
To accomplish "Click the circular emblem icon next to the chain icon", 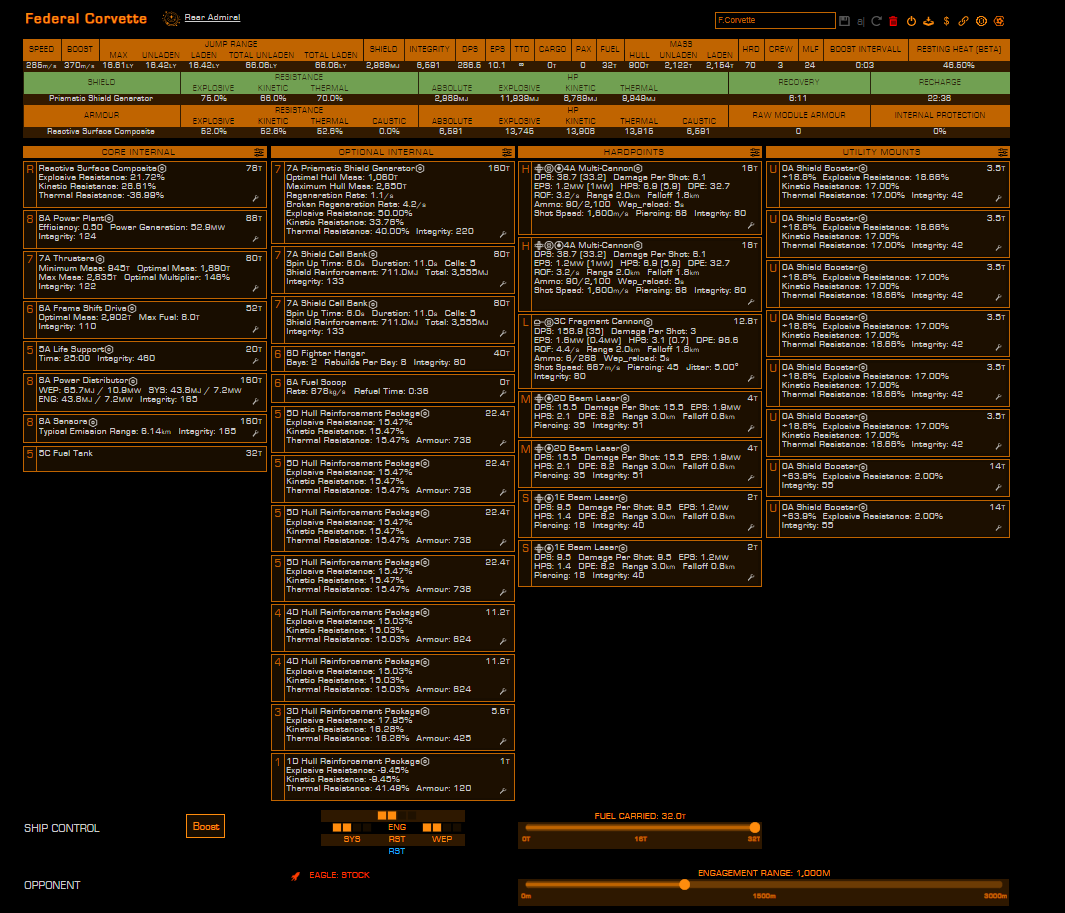I will 981,21.
